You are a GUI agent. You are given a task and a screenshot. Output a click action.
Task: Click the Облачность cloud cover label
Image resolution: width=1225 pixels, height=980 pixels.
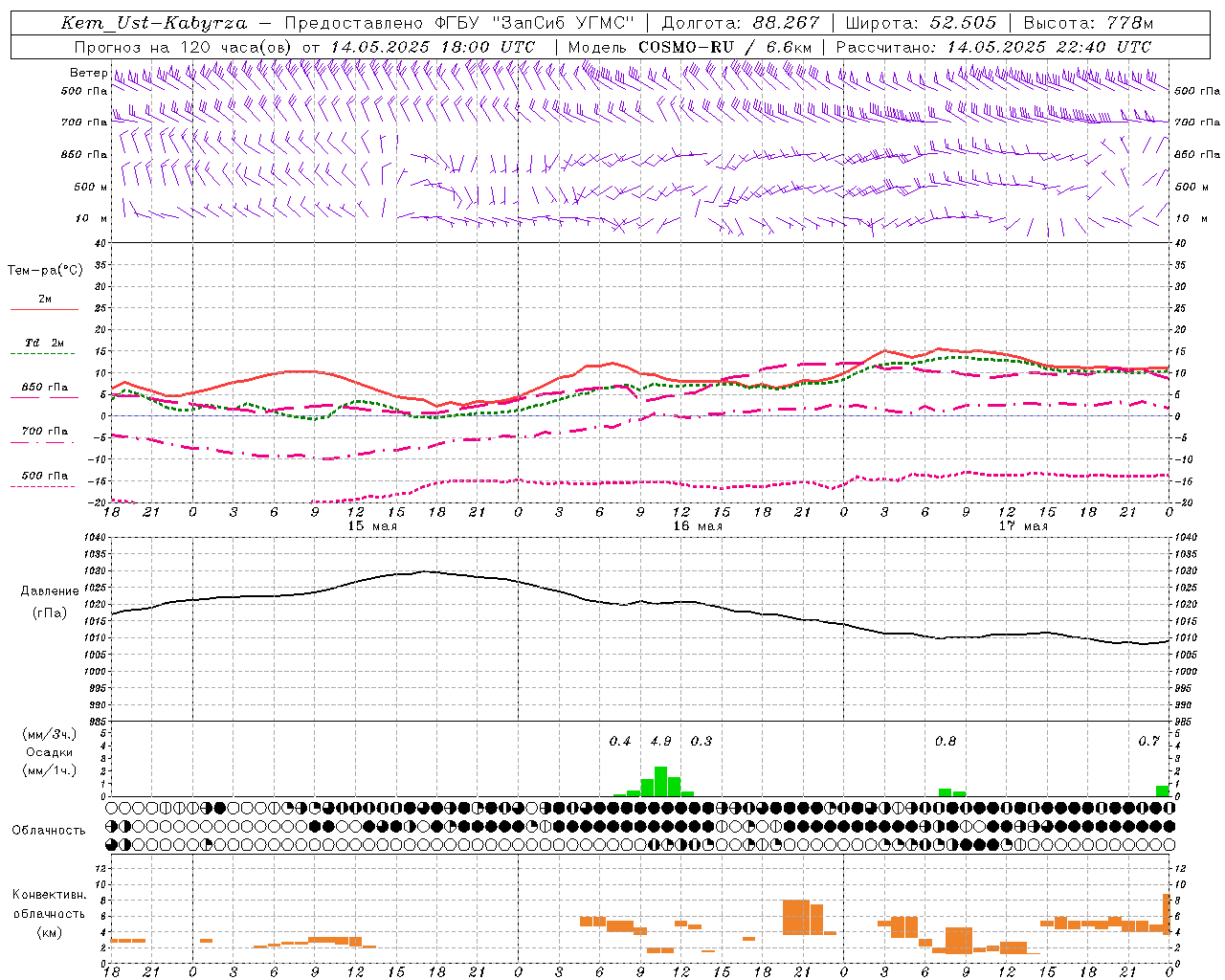click(x=49, y=831)
